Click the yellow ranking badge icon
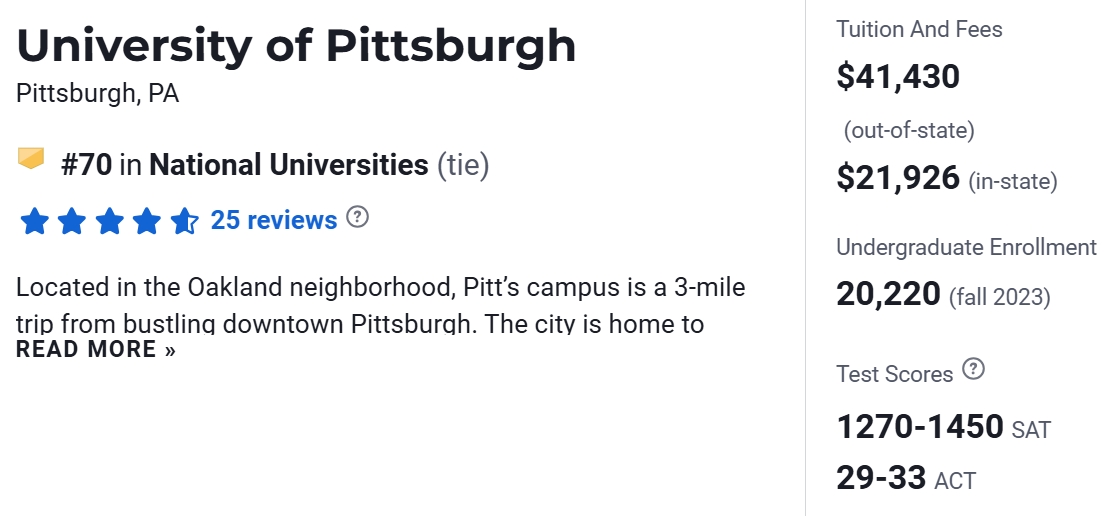Screen dimensions: 1108x516 click(31, 159)
